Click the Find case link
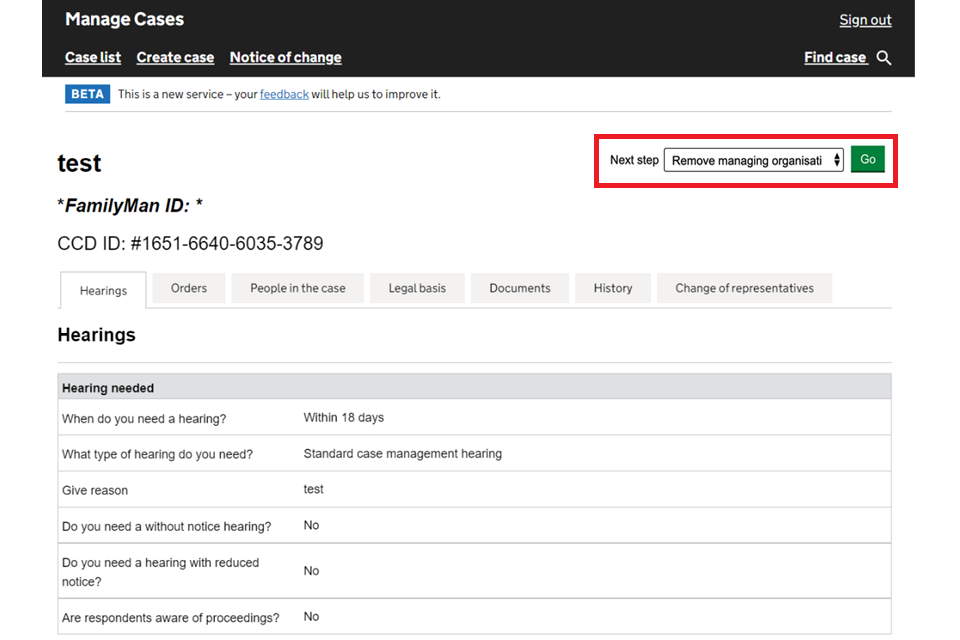The height and width of the screenshot is (640, 960). [x=835, y=57]
